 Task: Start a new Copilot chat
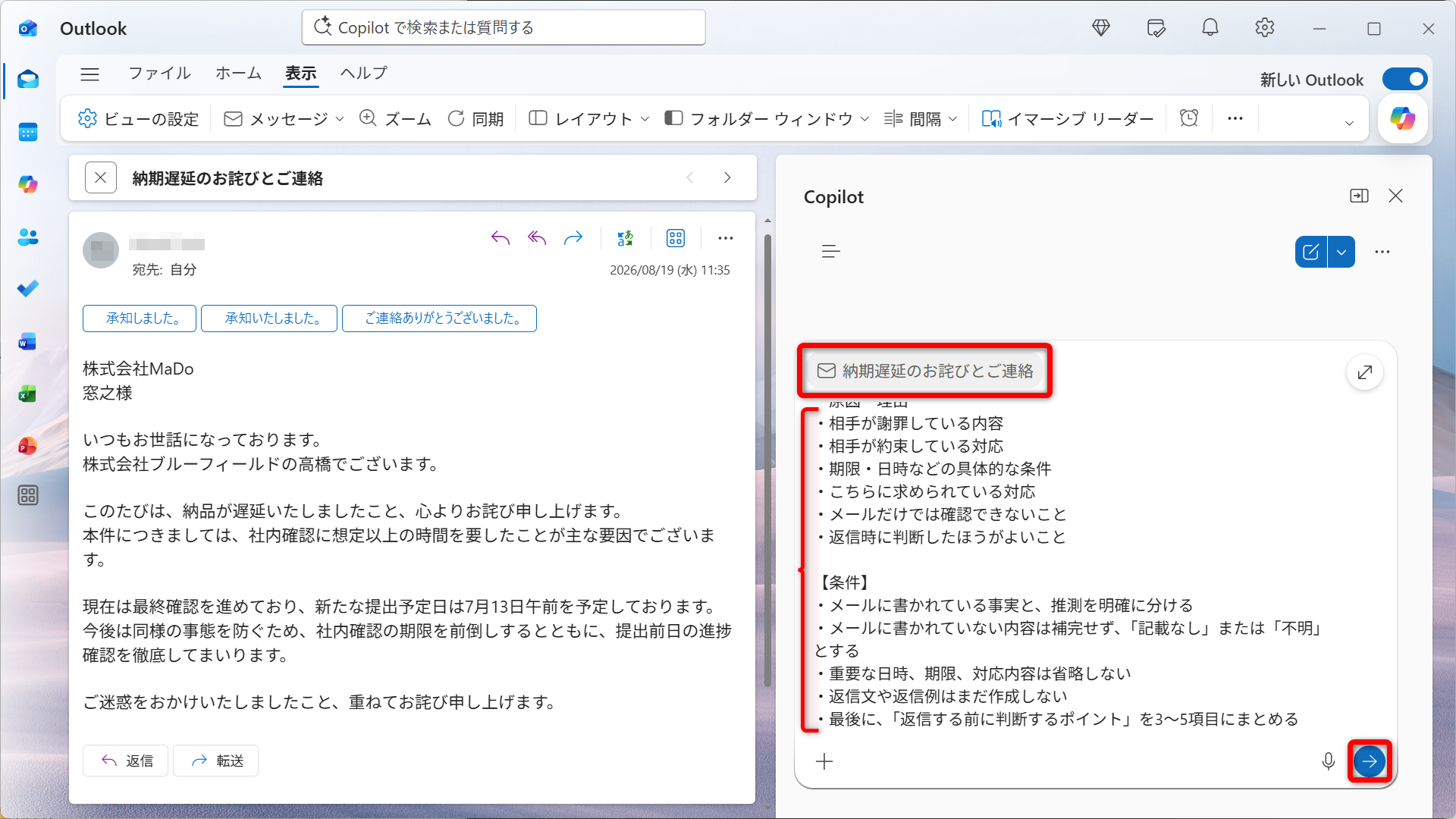pos(1311,252)
